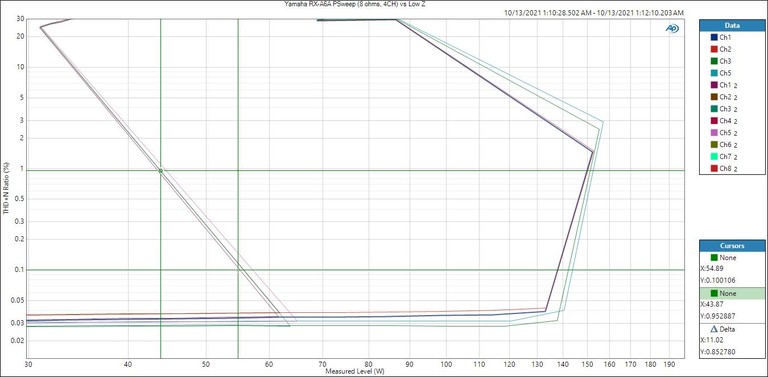The height and width of the screenshot is (377, 768).
Task: Click the 40 tick on the X axis
Action: tap(128, 364)
